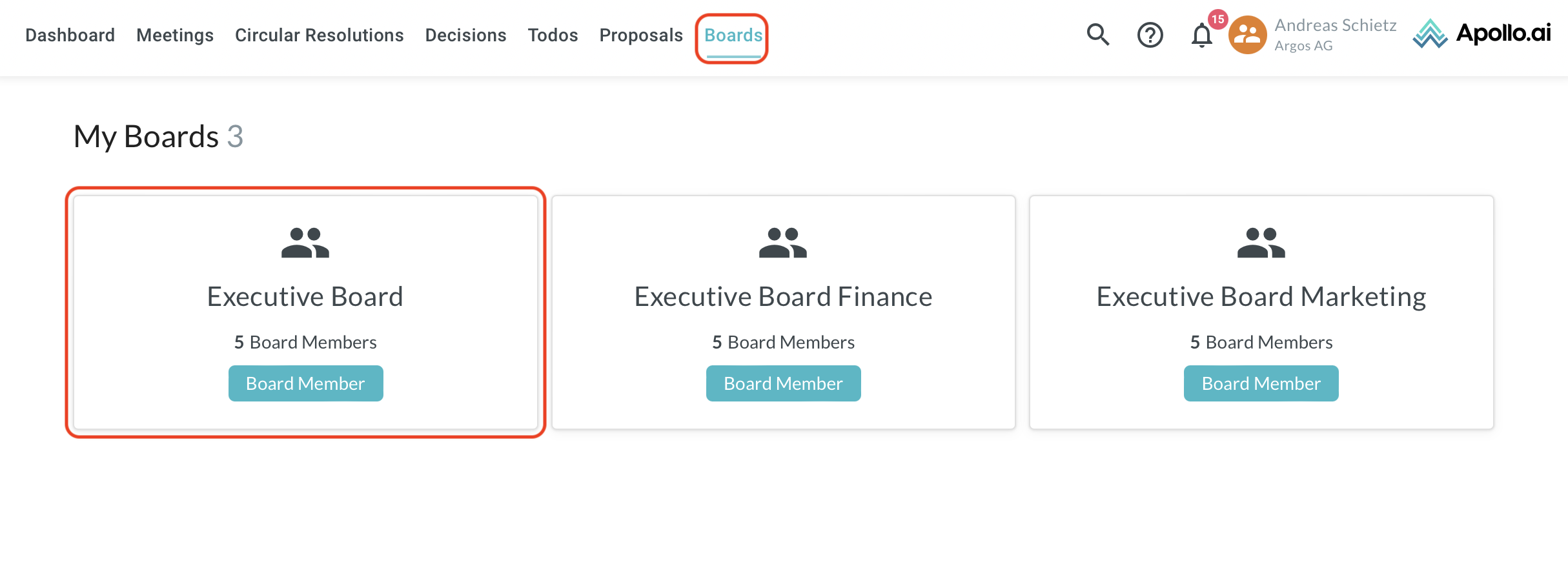
Task: Click the Executive Board group icon
Action: (x=305, y=243)
